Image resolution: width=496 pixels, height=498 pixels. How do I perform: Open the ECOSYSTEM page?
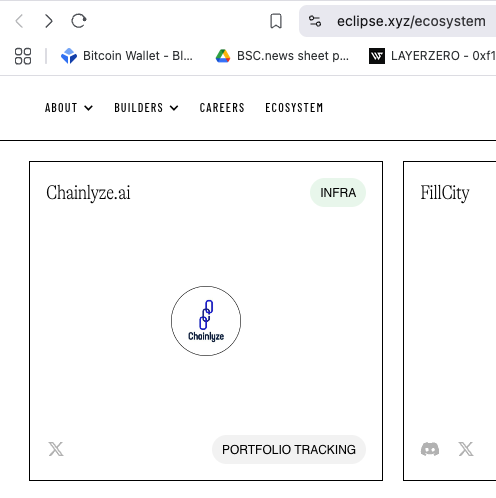[294, 108]
